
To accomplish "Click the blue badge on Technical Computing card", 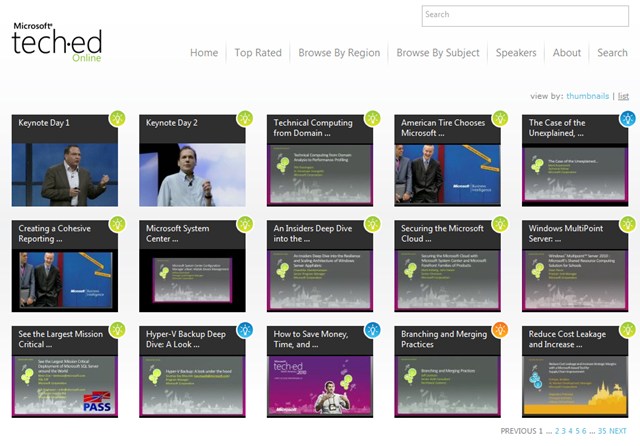I will (x=373, y=118).
